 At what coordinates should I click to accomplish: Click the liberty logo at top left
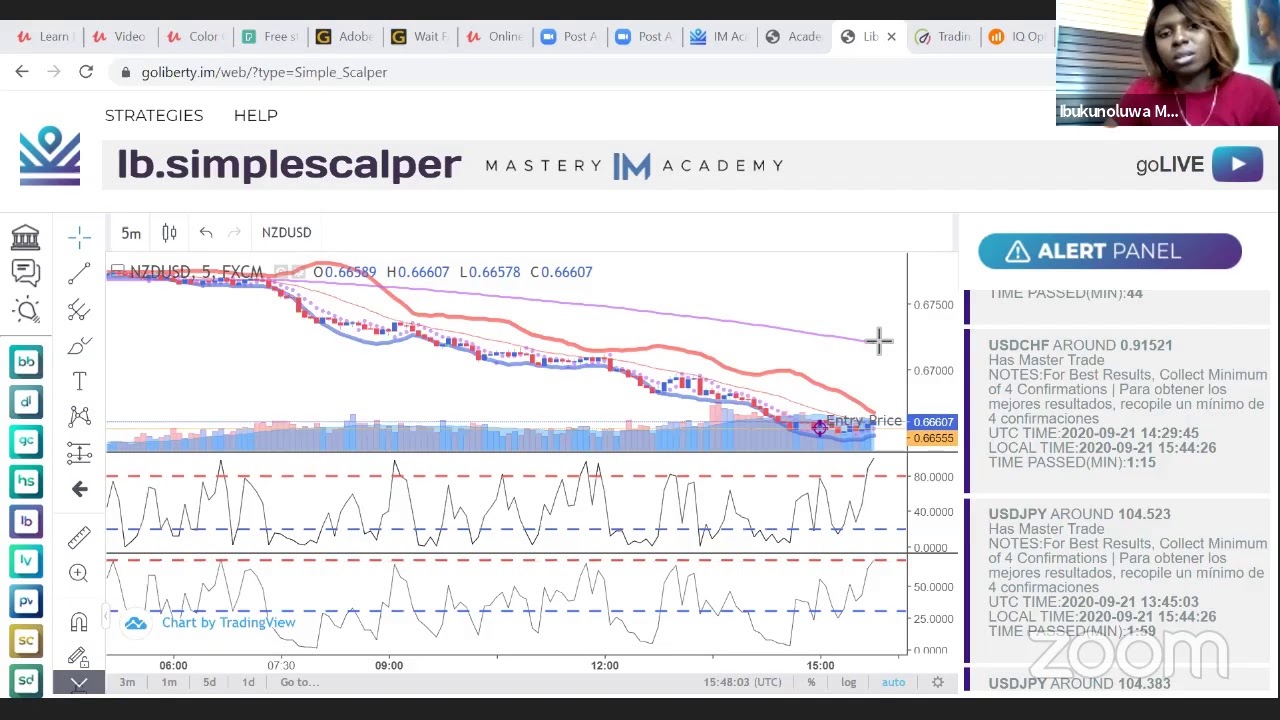click(x=49, y=155)
